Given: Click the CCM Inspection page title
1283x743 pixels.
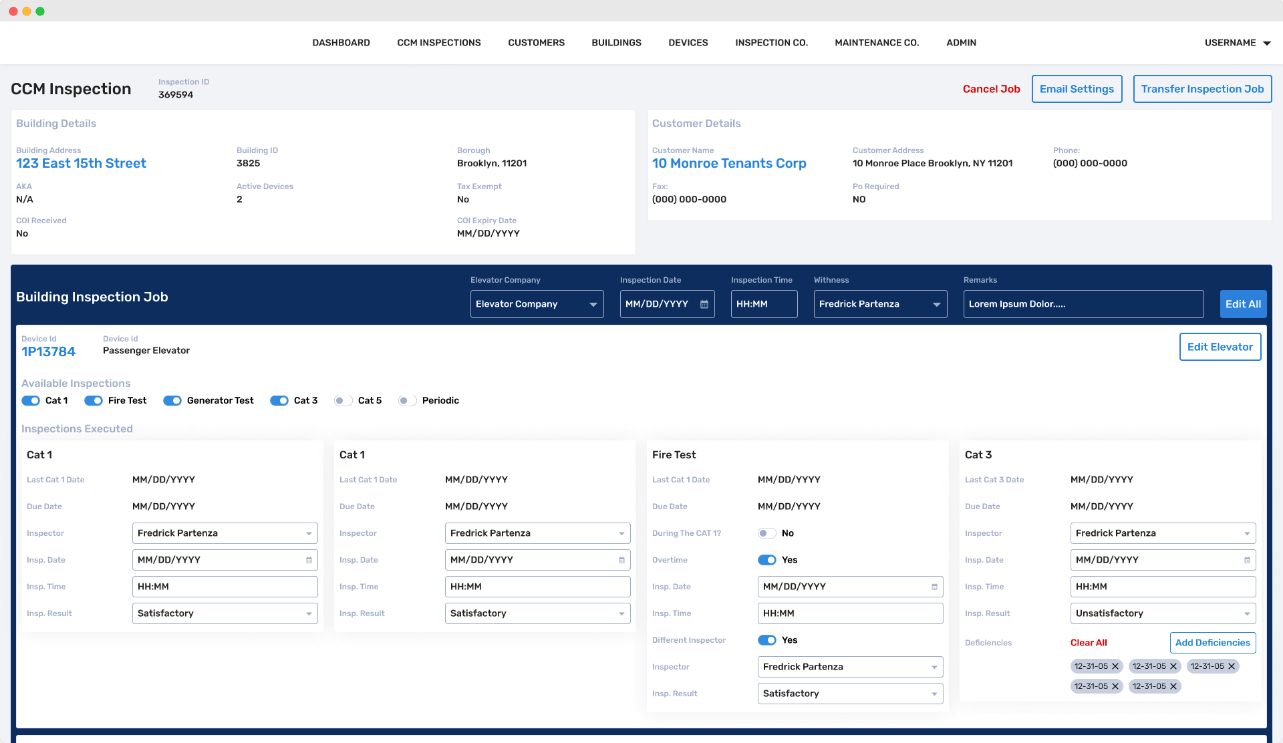Looking at the screenshot, I should 71,89.
